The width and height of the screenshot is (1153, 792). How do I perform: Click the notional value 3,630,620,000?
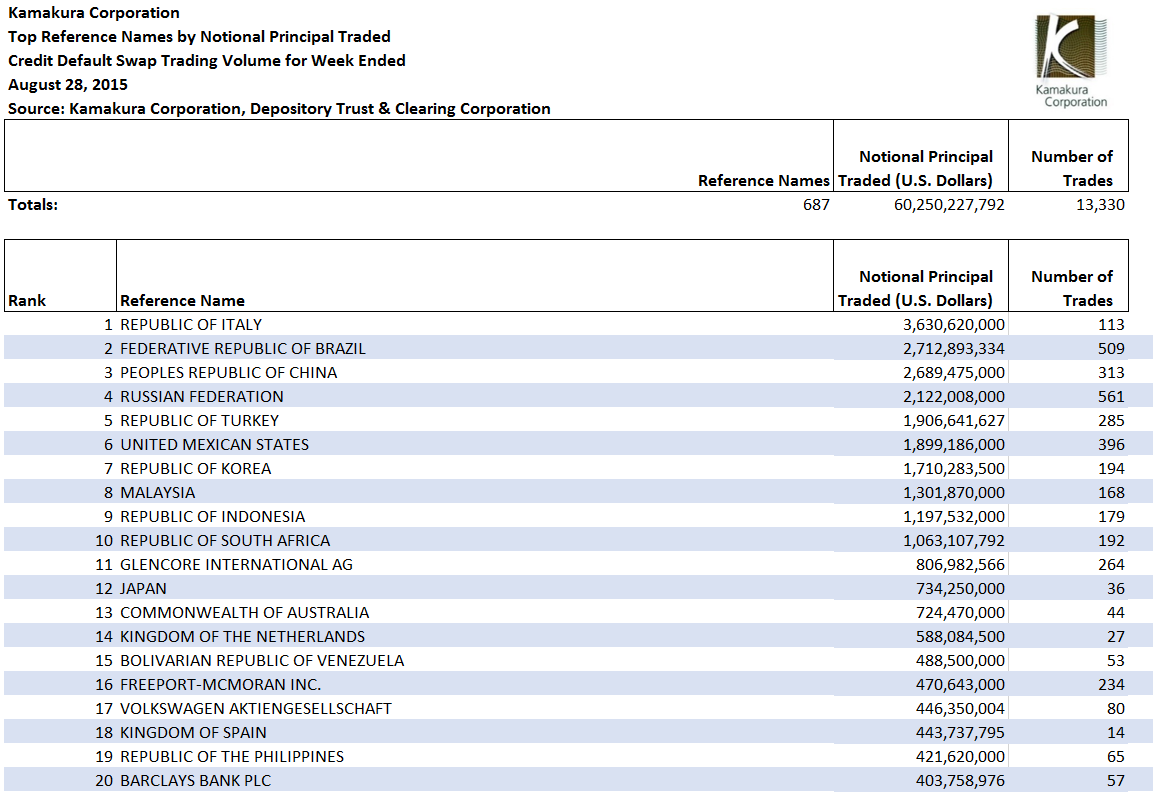pos(954,324)
